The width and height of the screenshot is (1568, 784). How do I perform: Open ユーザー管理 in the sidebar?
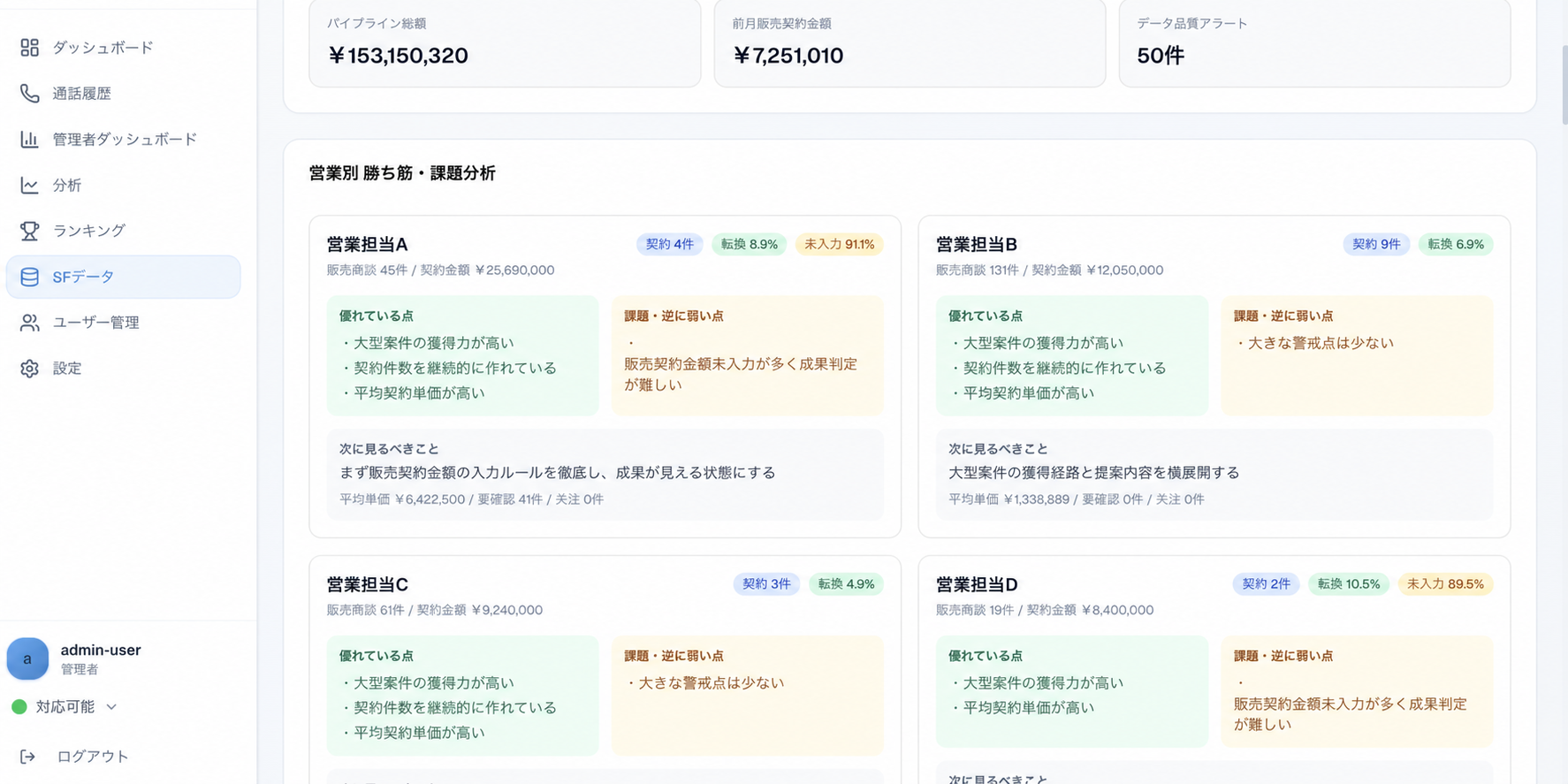pos(123,323)
